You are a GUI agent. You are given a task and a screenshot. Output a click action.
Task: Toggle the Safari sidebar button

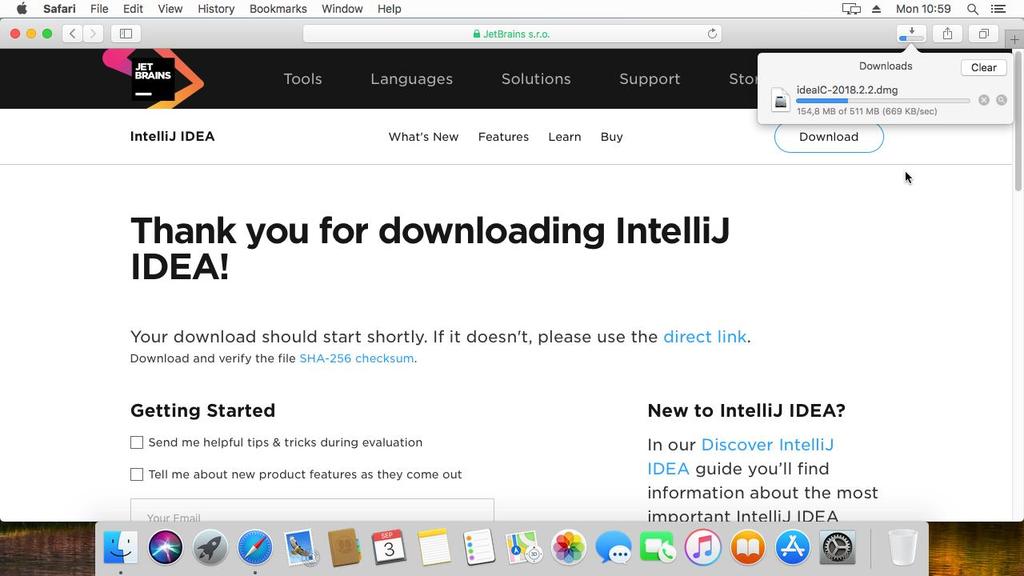(126, 33)
